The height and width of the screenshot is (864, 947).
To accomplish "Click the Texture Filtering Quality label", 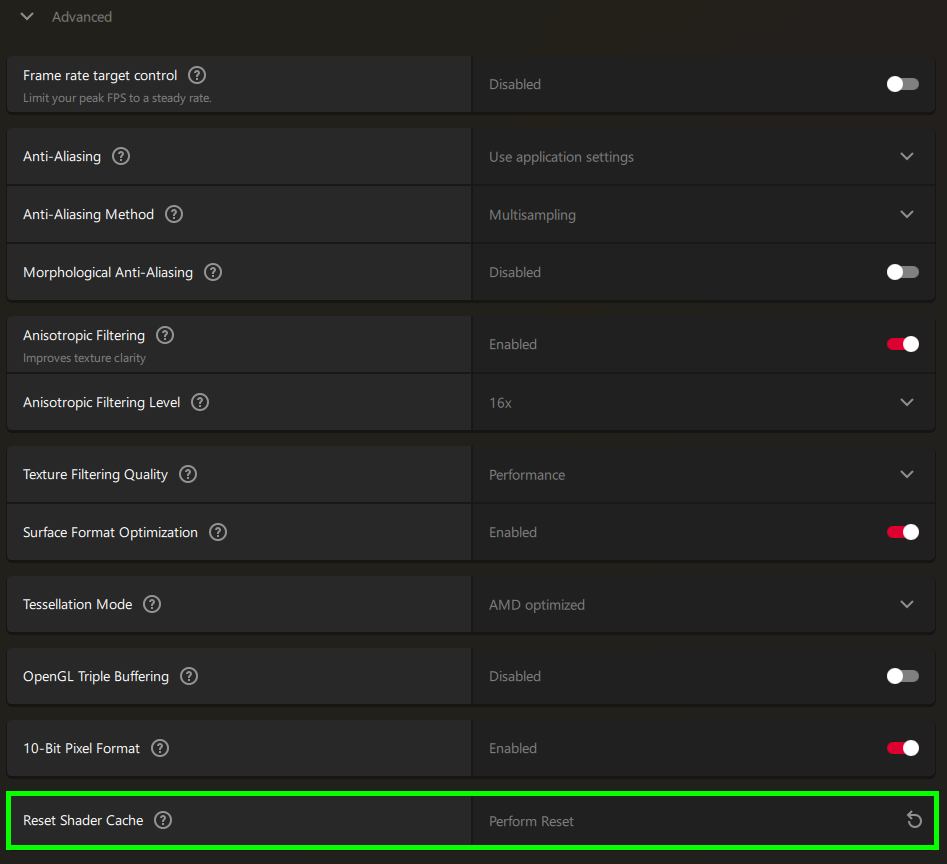I will 95,475.
